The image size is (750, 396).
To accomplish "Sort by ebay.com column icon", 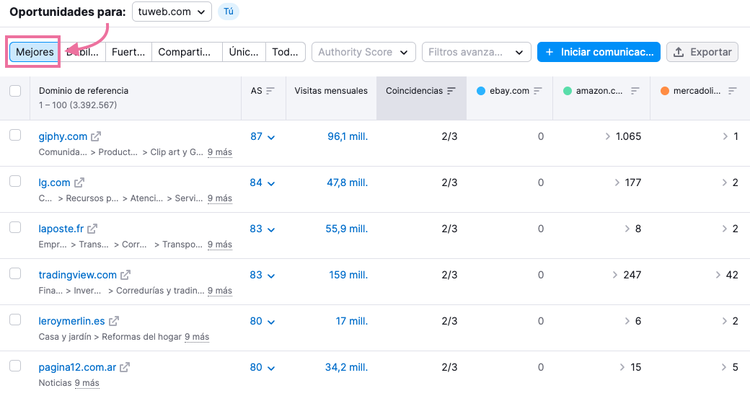I will 538,91.
